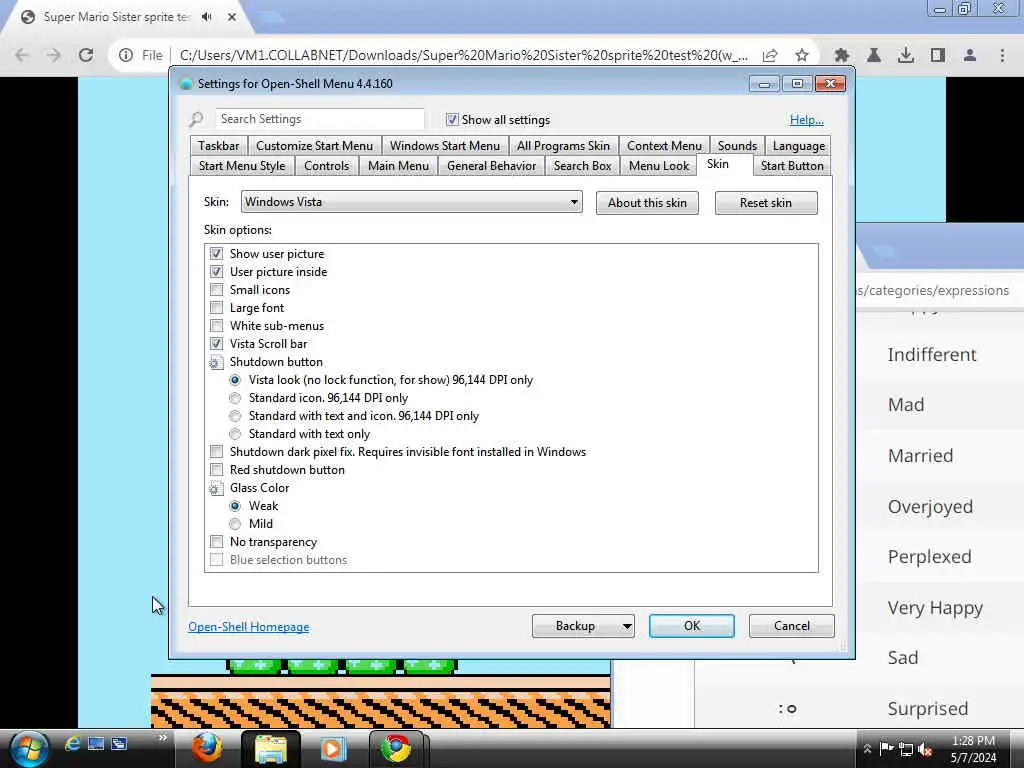Open the Help link
Viewport: 1024px width, 768px height.
pyautogui.click(x=807, y=120)
